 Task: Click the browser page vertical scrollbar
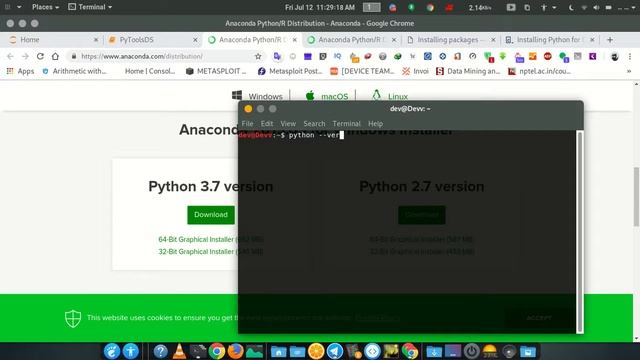tap(636, 197)
